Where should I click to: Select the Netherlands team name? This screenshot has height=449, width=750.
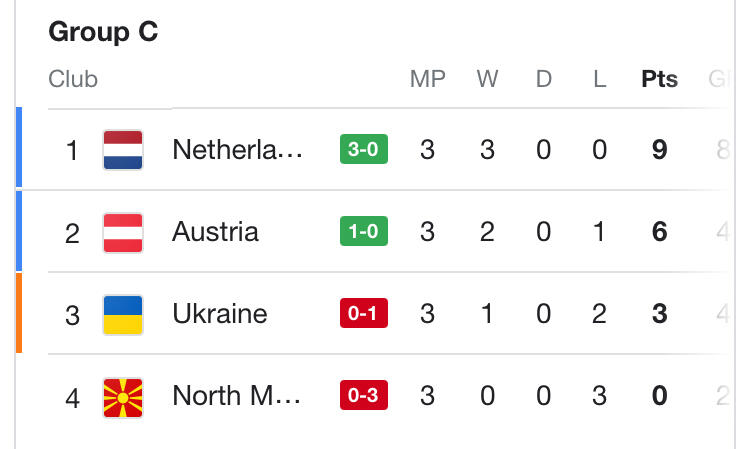(x=236, y=150)
